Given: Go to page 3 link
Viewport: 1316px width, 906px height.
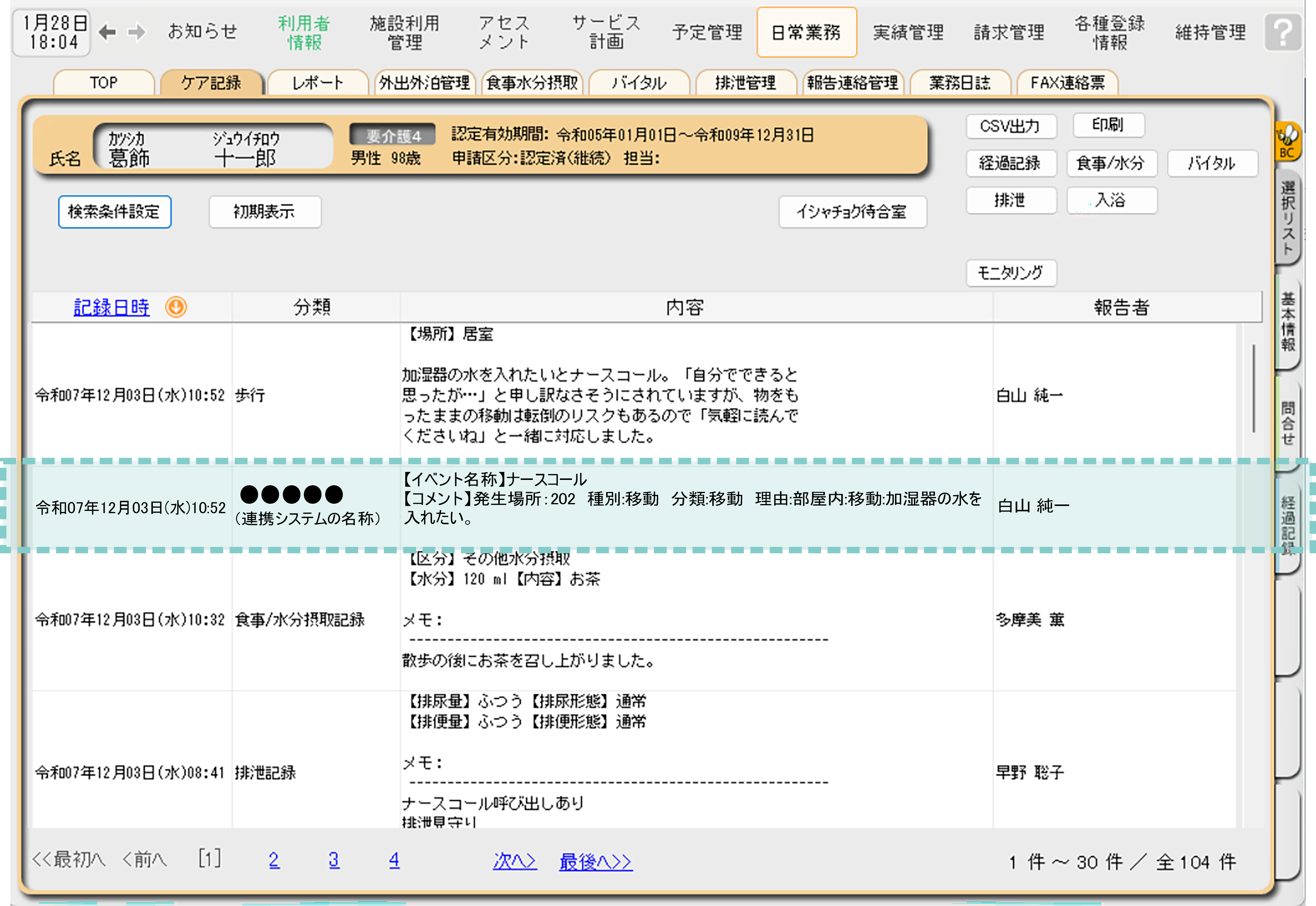Looking at the screenshot, I should pos(334,860).
